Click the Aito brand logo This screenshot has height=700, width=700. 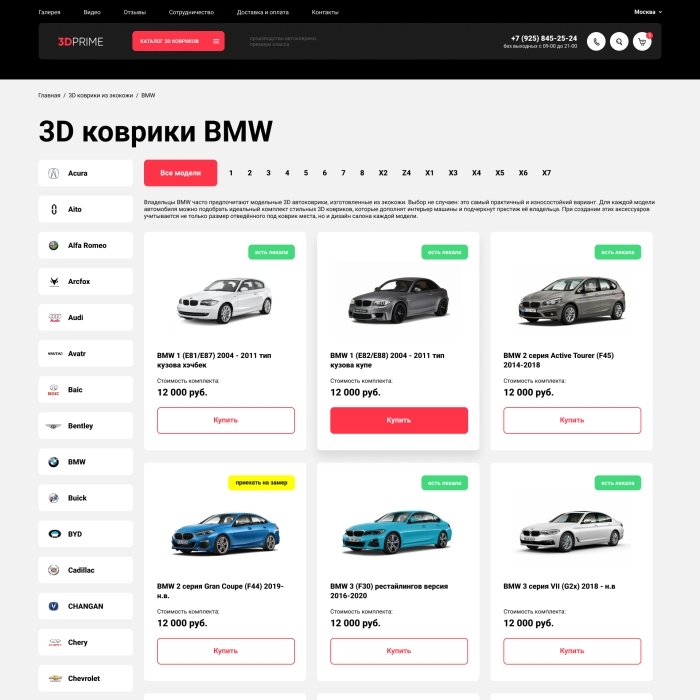tap(54, 209)
